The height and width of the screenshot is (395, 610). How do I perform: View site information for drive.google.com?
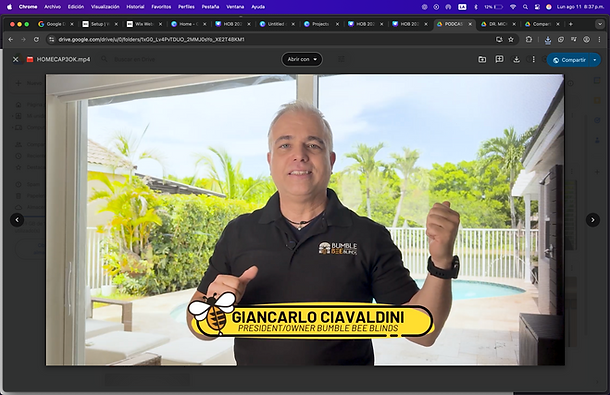51,39
